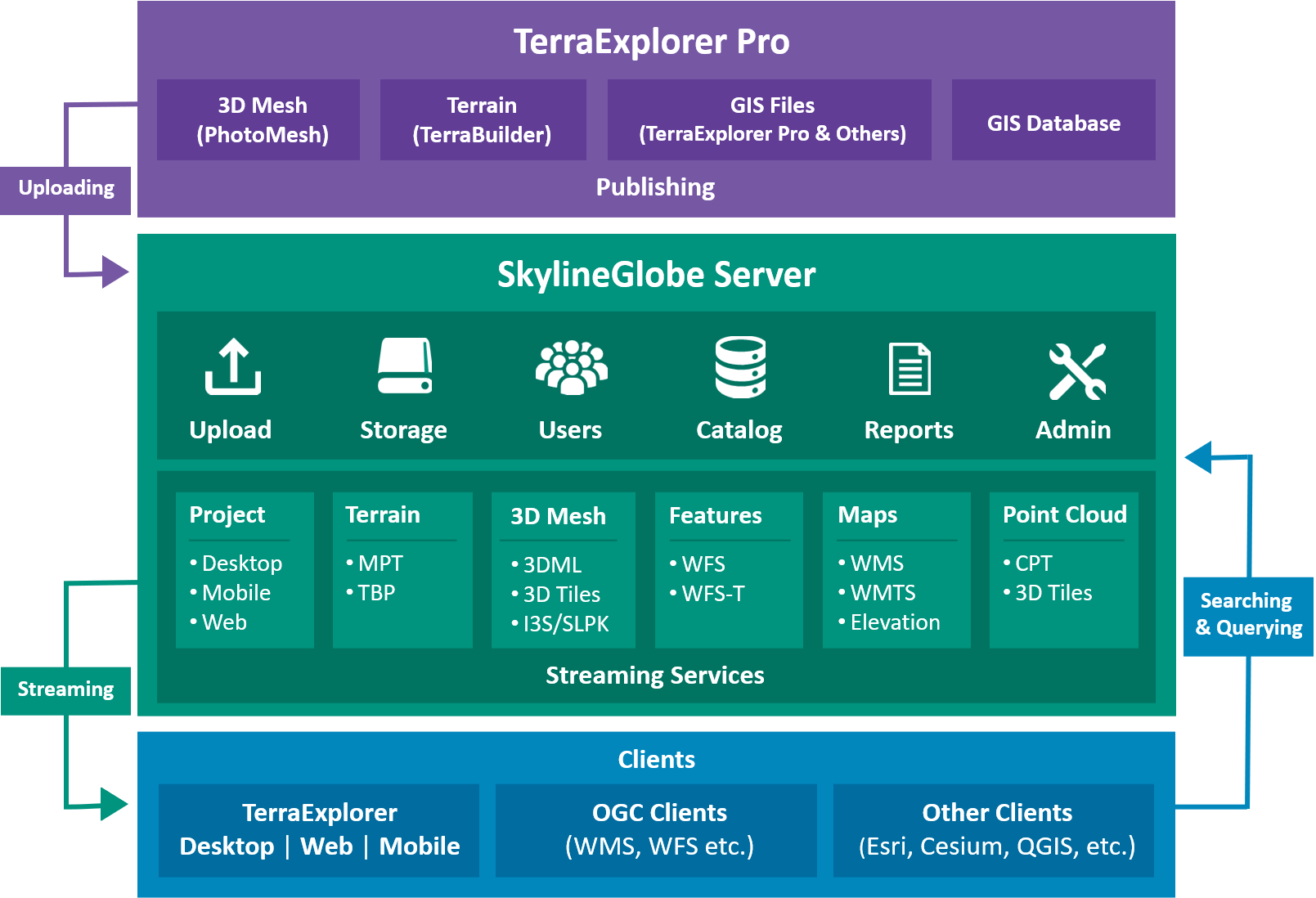Click the Publishing caption
The height and width of the screenshot is (898, 1316).
coord(655,187)
